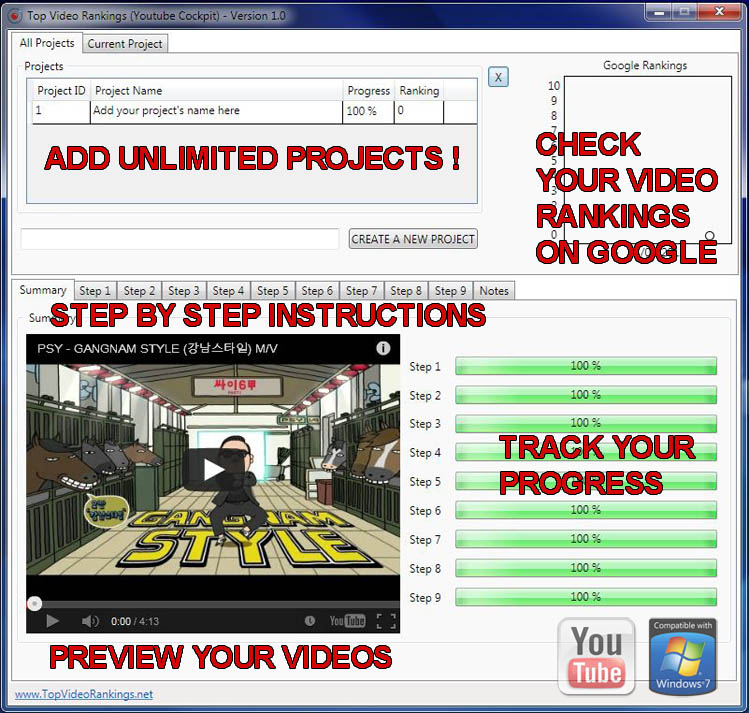Click the large YouTube logo badge
The height and width of the screenshot is (713, 749).
click(x=596, y=656)
